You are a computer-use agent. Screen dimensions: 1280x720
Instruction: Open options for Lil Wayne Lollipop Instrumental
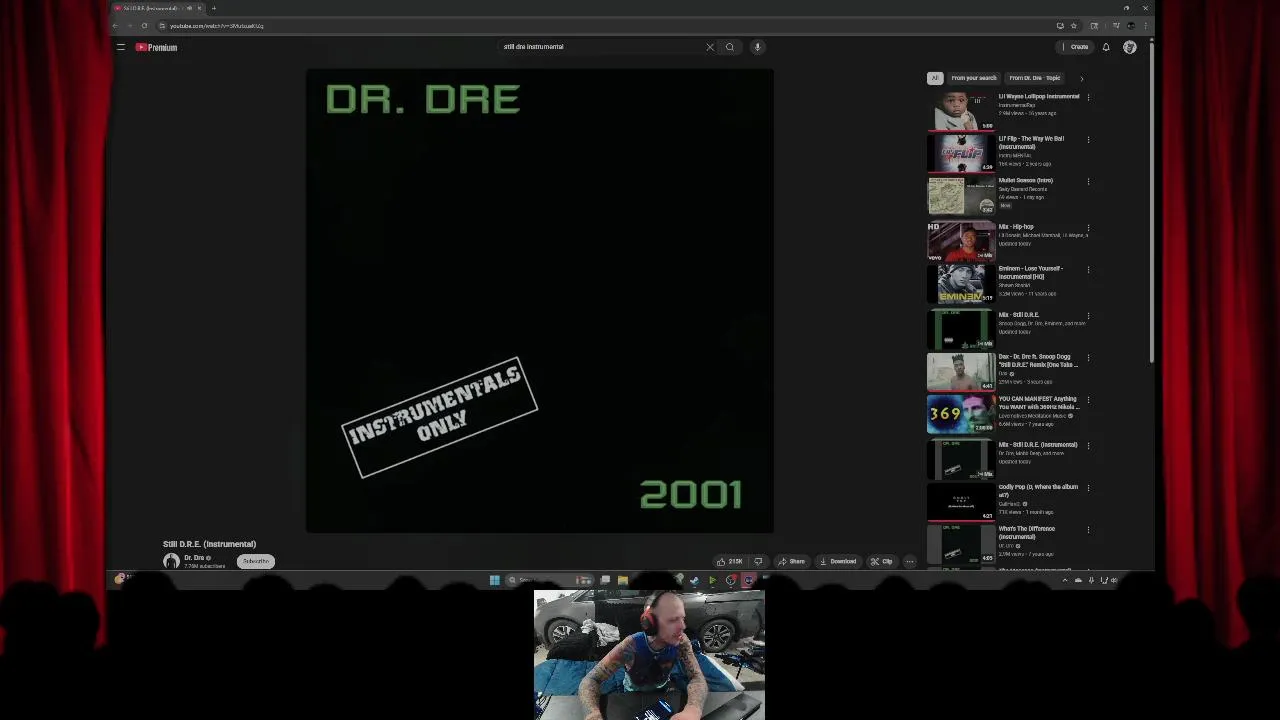pos(1088,97)
